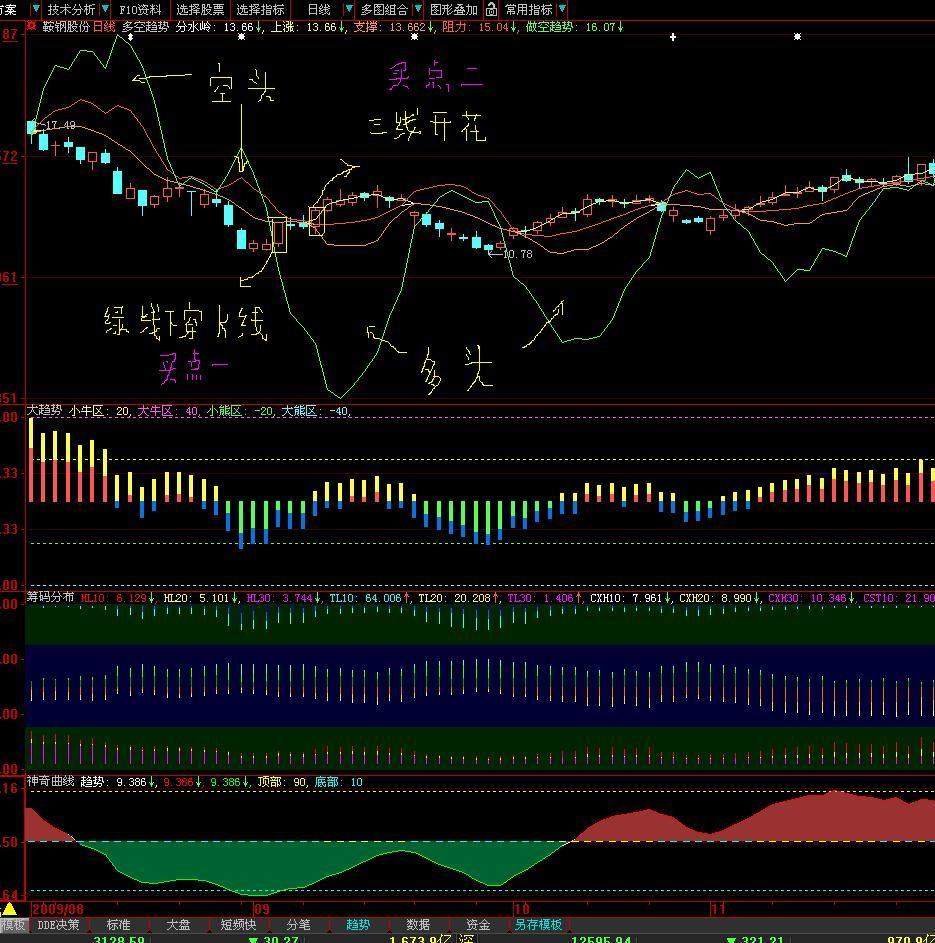Click the 图形叠加 toolbar button
This screenshot has height=943, width=935.
[x=454, y=10]
